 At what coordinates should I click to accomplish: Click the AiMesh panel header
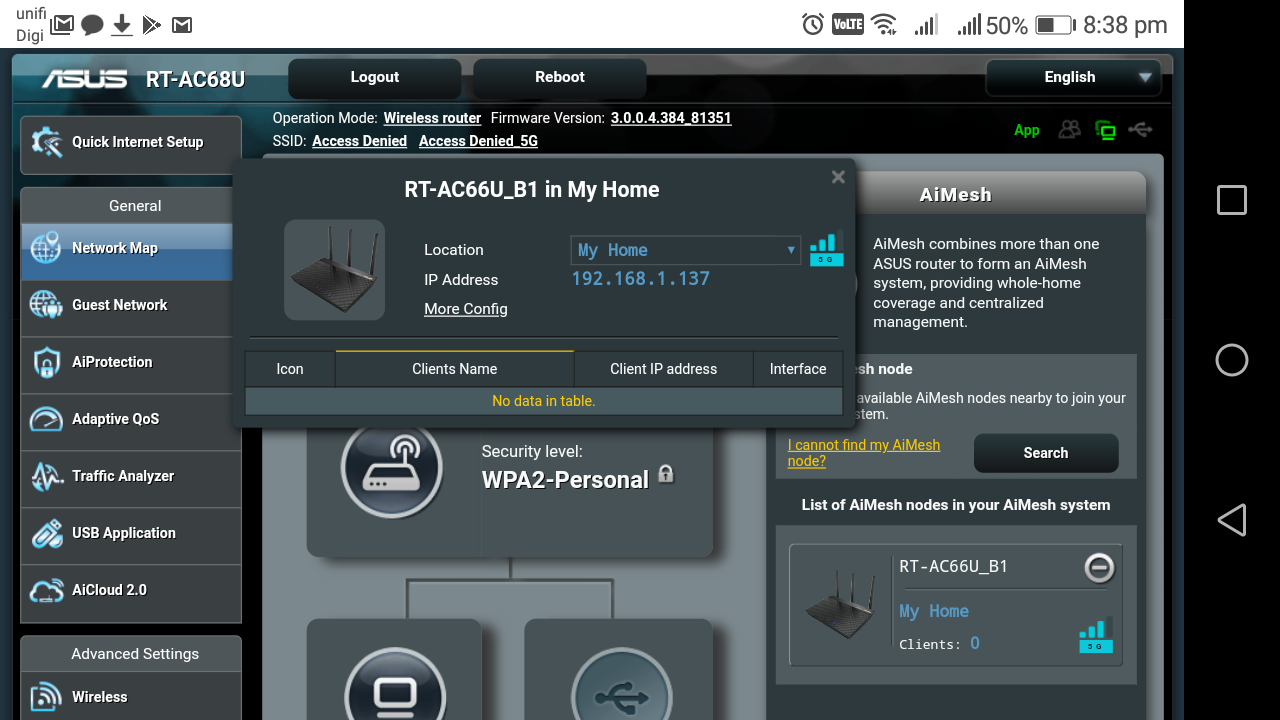[x=956, y=195]
